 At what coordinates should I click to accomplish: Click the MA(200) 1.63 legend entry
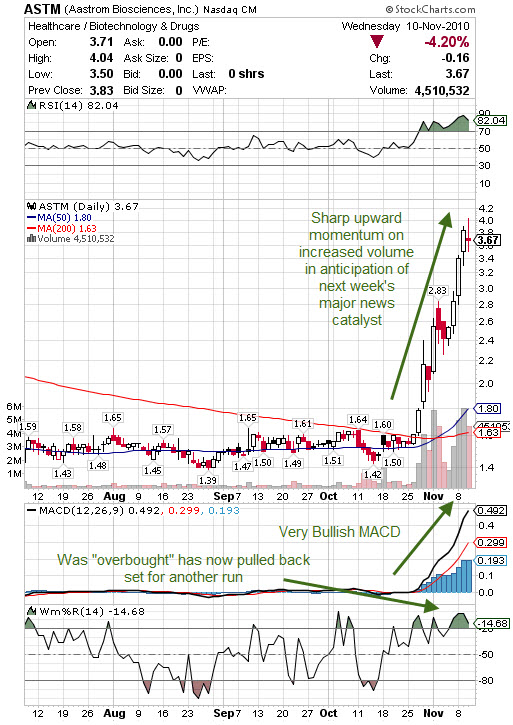(x=62, y=228)
